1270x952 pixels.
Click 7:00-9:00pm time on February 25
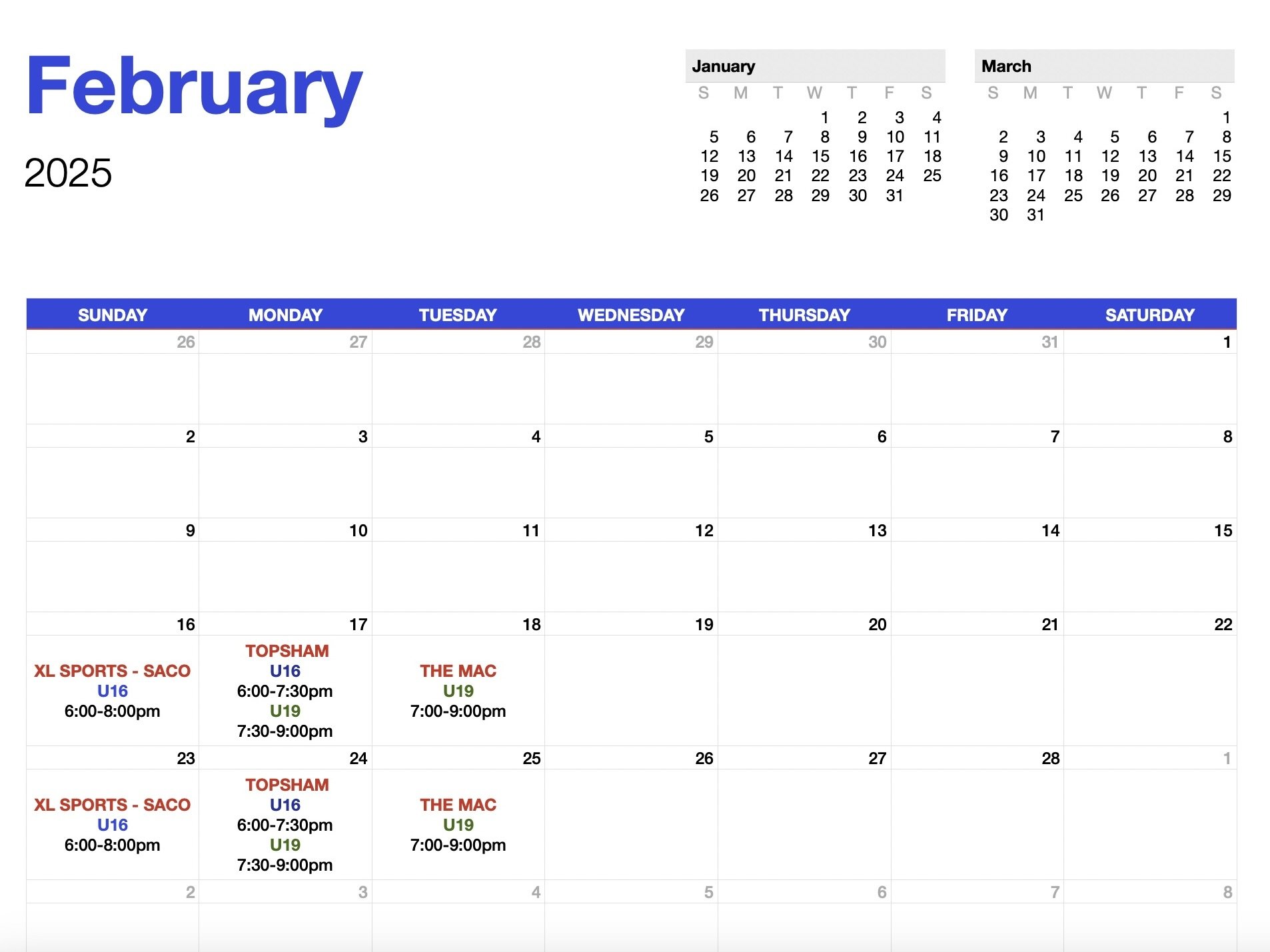[458, 845]
